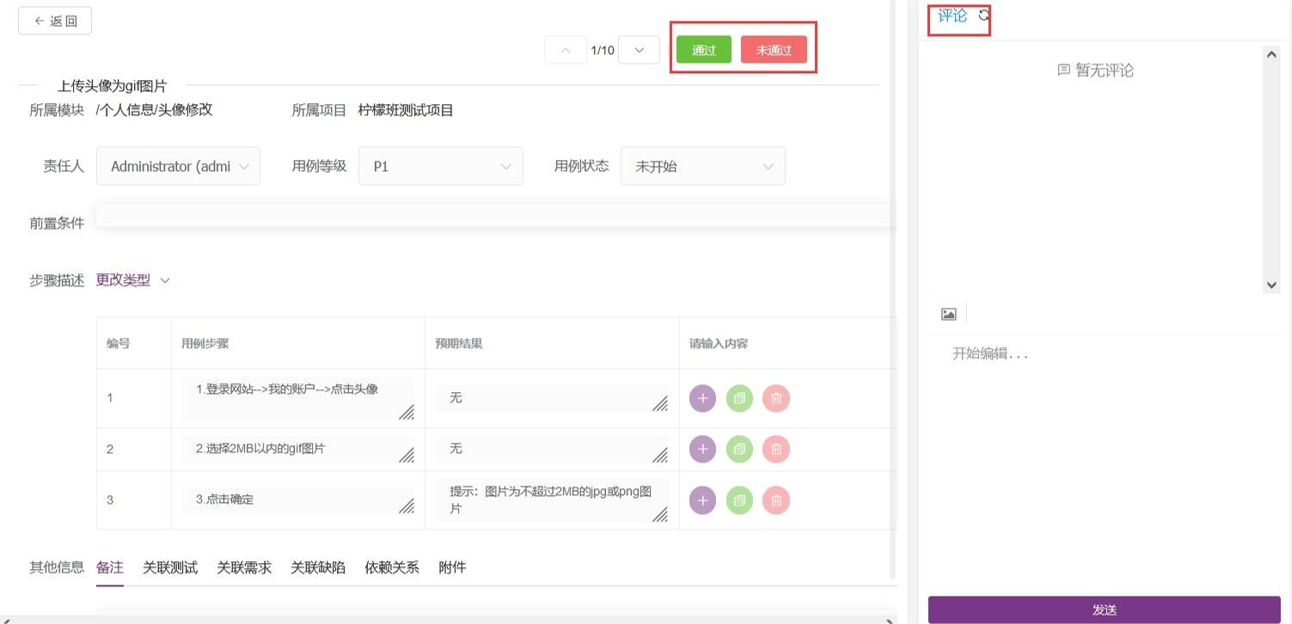Add a step after step 1
The image size is (1292, 624).
(x=703, y=398)
